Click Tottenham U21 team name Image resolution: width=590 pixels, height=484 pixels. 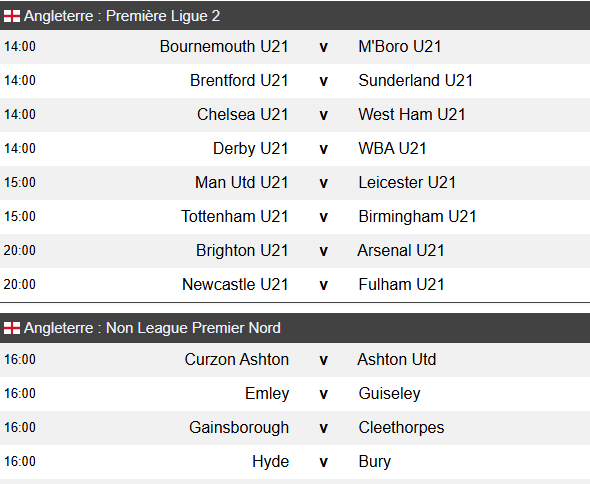pos(235,216)
